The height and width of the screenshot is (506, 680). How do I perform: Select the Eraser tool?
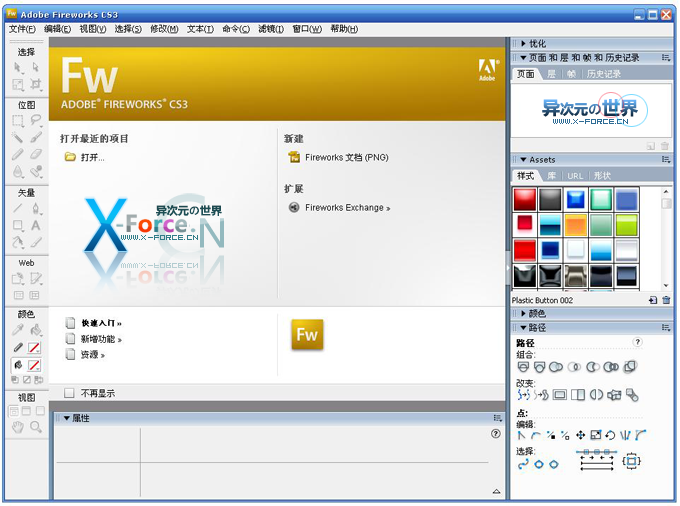point(36,154)
